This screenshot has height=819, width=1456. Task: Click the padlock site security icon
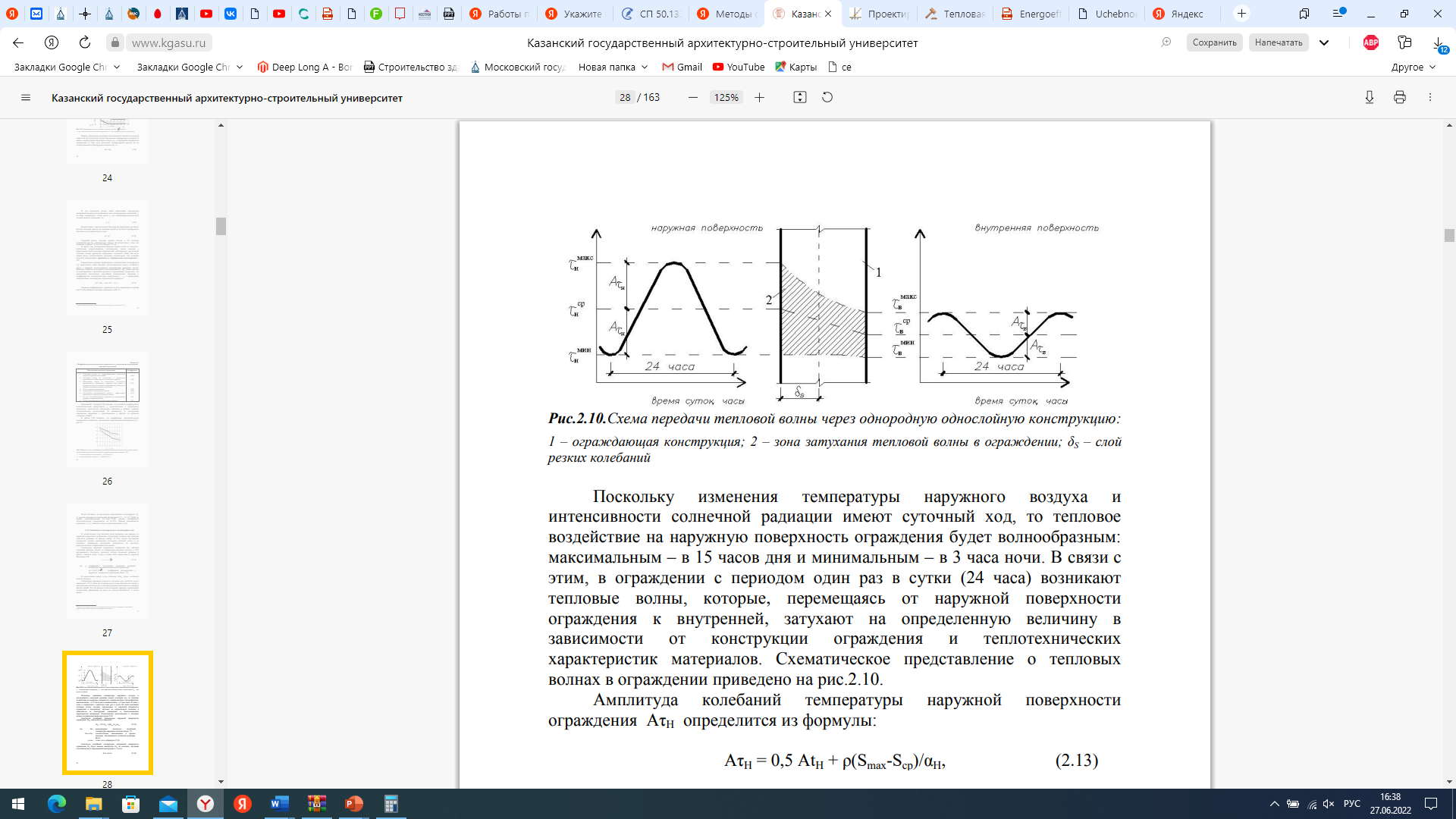115,42
